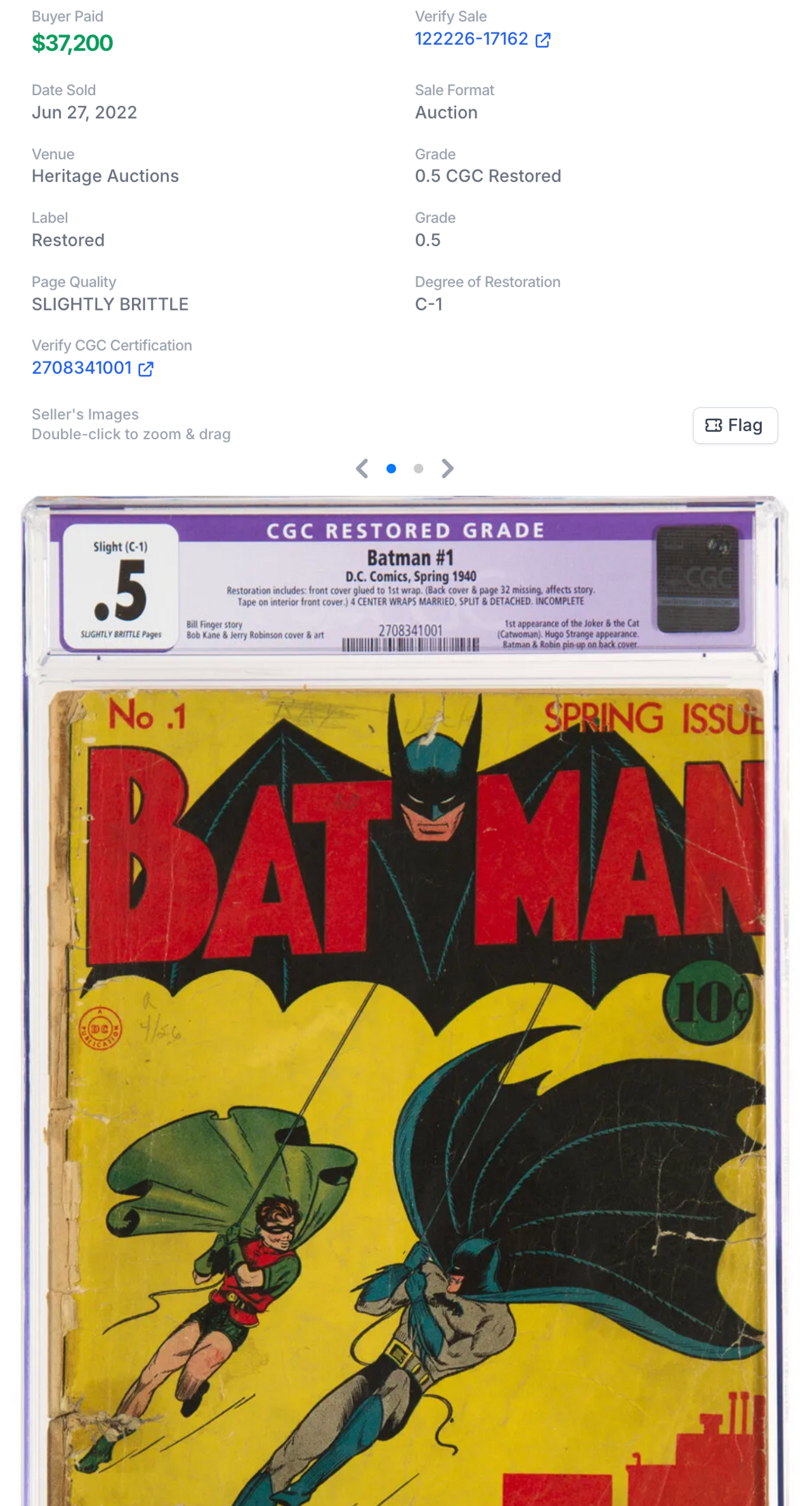Image resolution: width=812 pixels, height=1506 pixels.
Task: Click external link icon beside 2708341001
Action: [146, 369]
